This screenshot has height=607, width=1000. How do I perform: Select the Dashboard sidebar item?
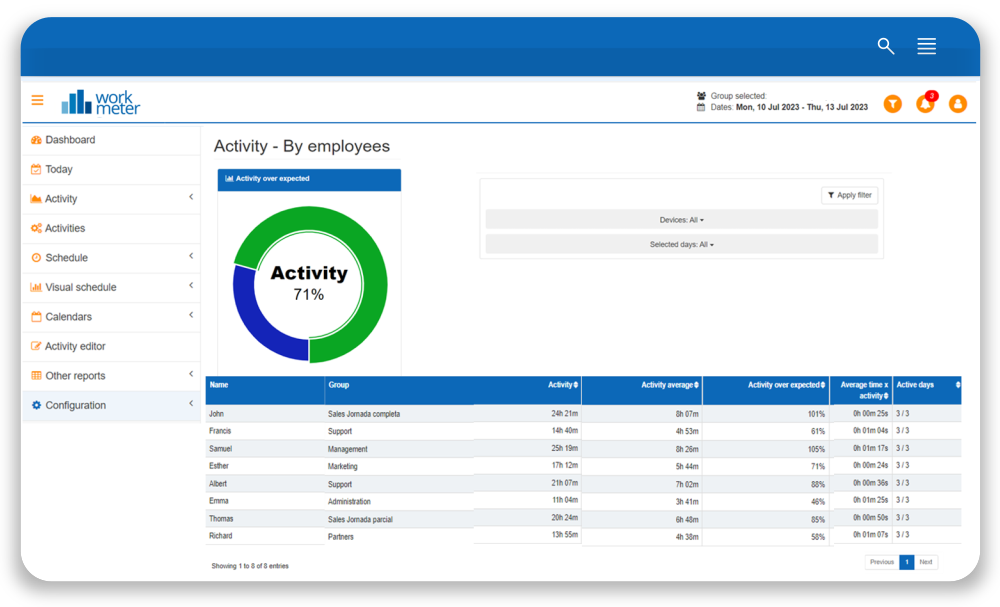pyautogui.click(x=70, y=140)
